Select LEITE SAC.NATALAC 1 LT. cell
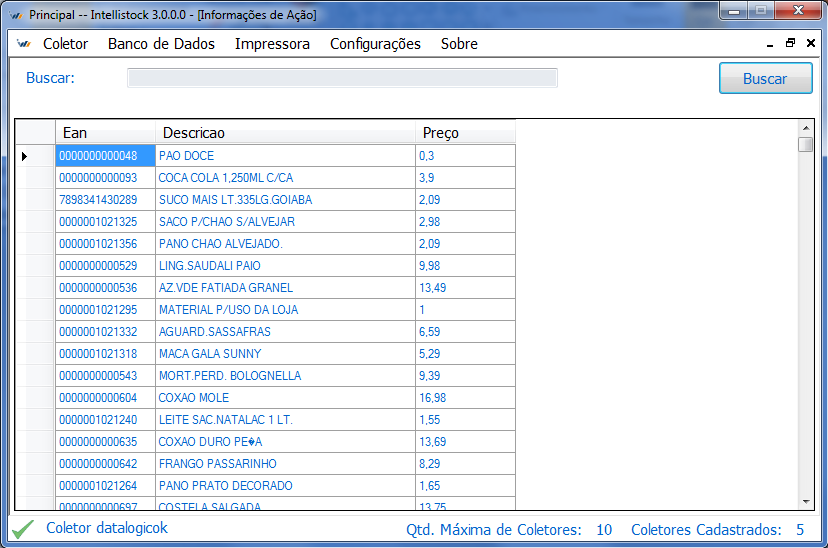 [286, 420]
